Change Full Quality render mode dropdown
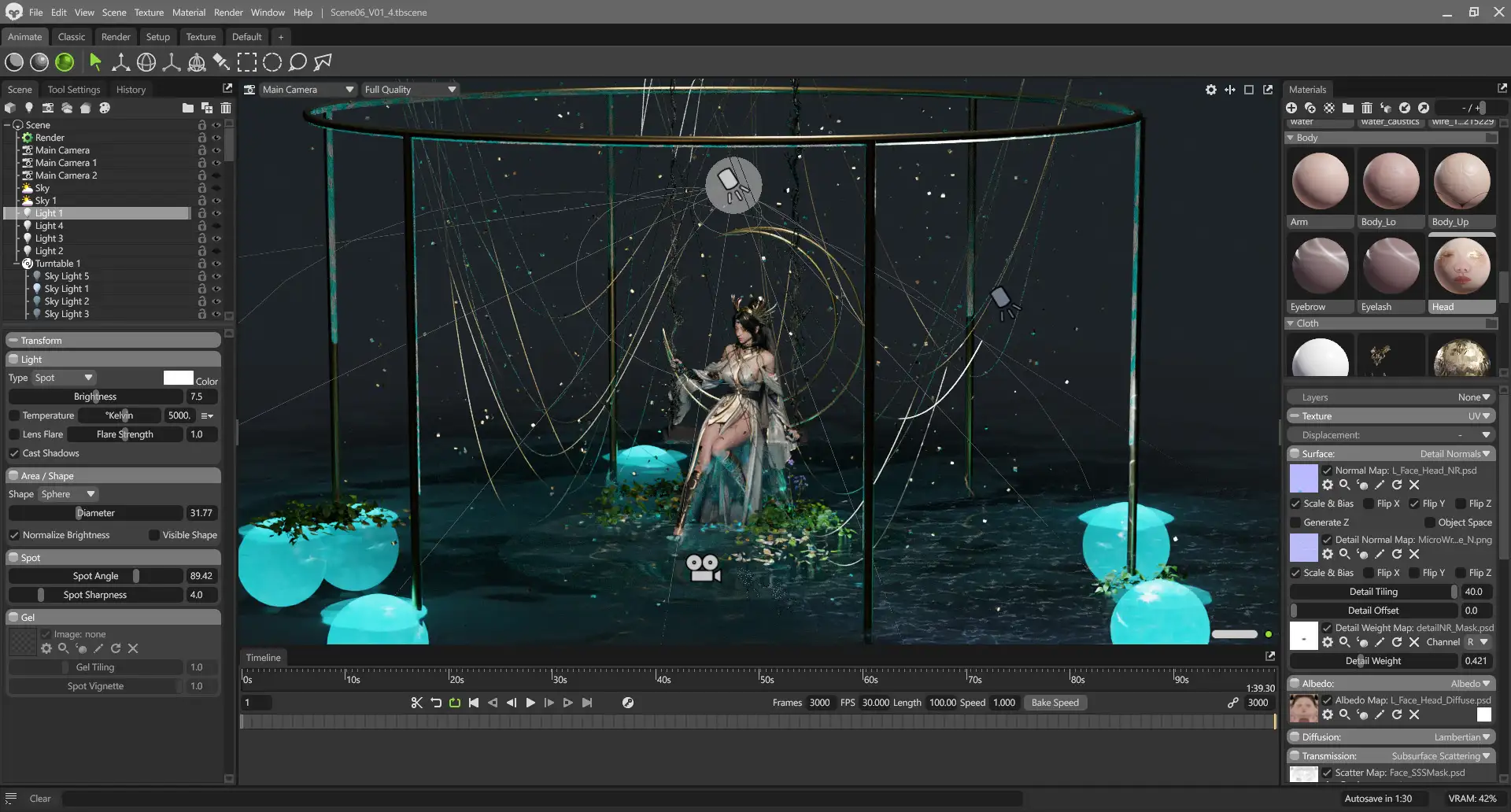 coord(409,89)
